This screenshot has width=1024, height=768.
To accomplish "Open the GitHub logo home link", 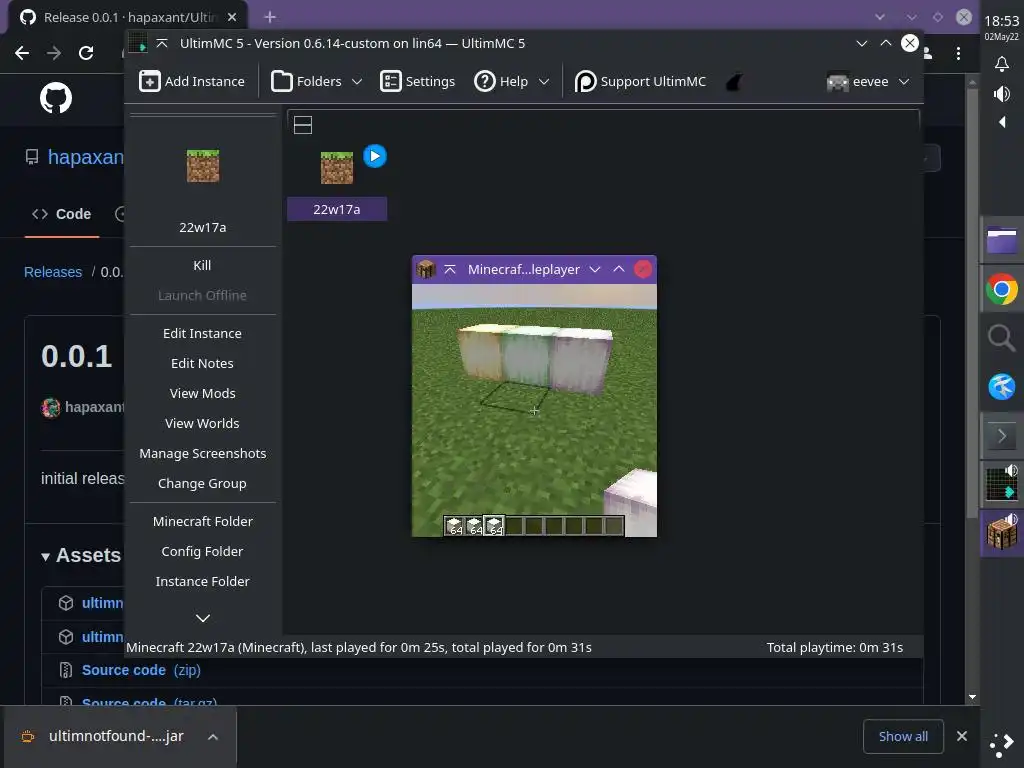I will point(56,99).
